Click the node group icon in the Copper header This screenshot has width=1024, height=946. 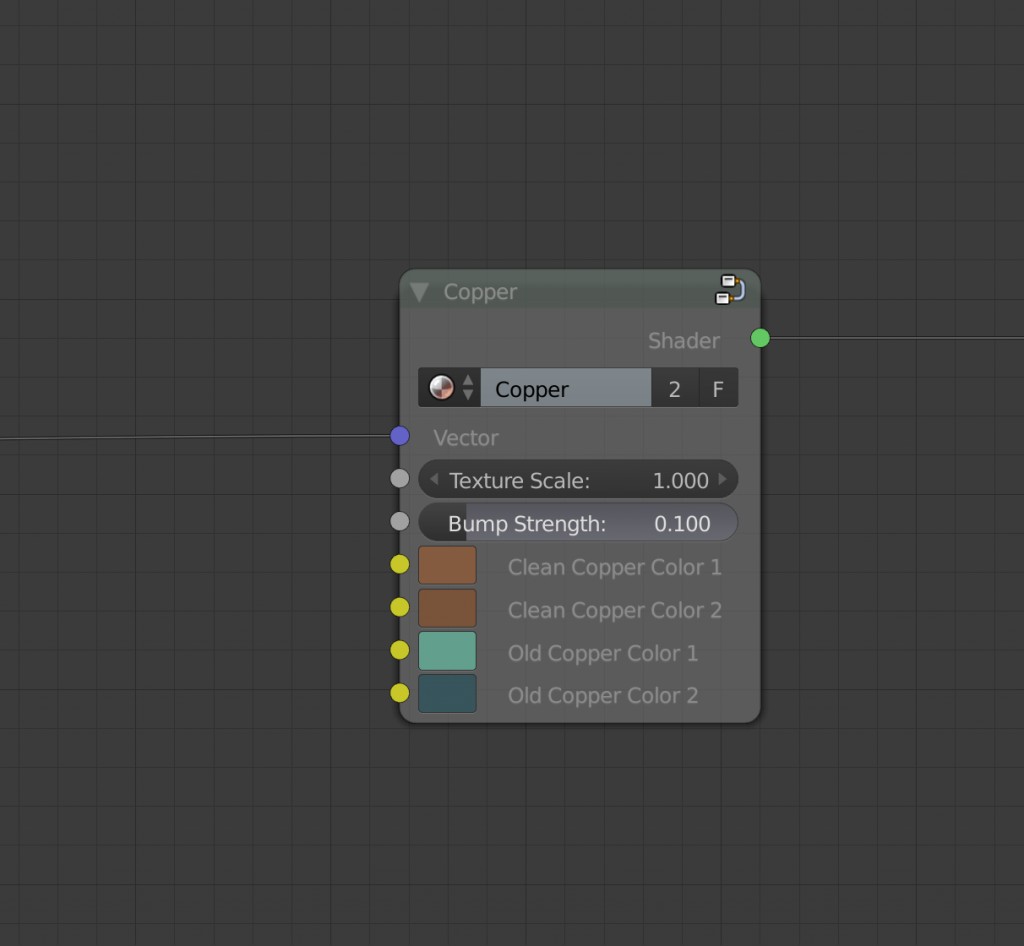(729, 289)
